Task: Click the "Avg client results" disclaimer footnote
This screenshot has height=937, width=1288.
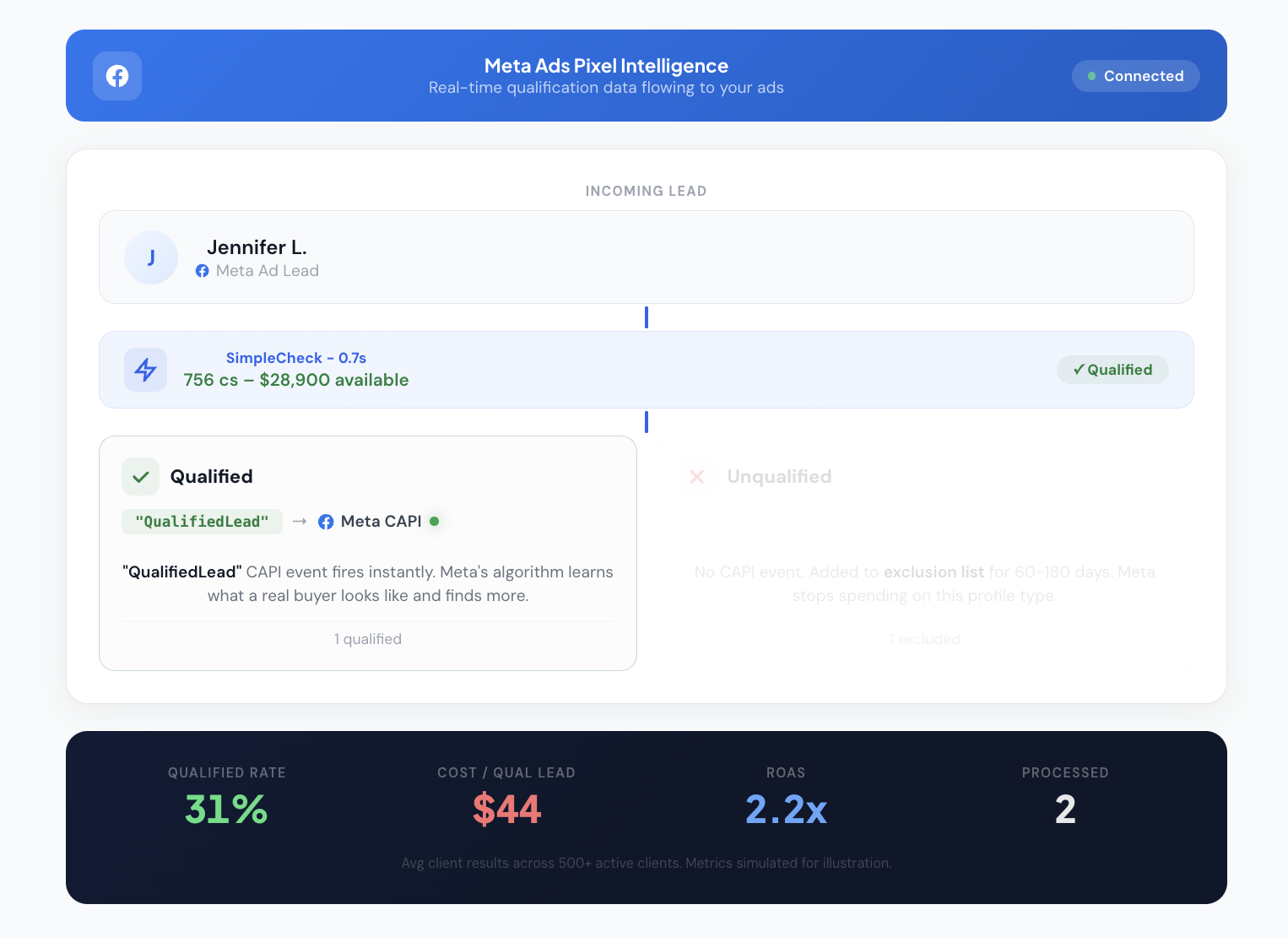Action: [x=647, y=863]
